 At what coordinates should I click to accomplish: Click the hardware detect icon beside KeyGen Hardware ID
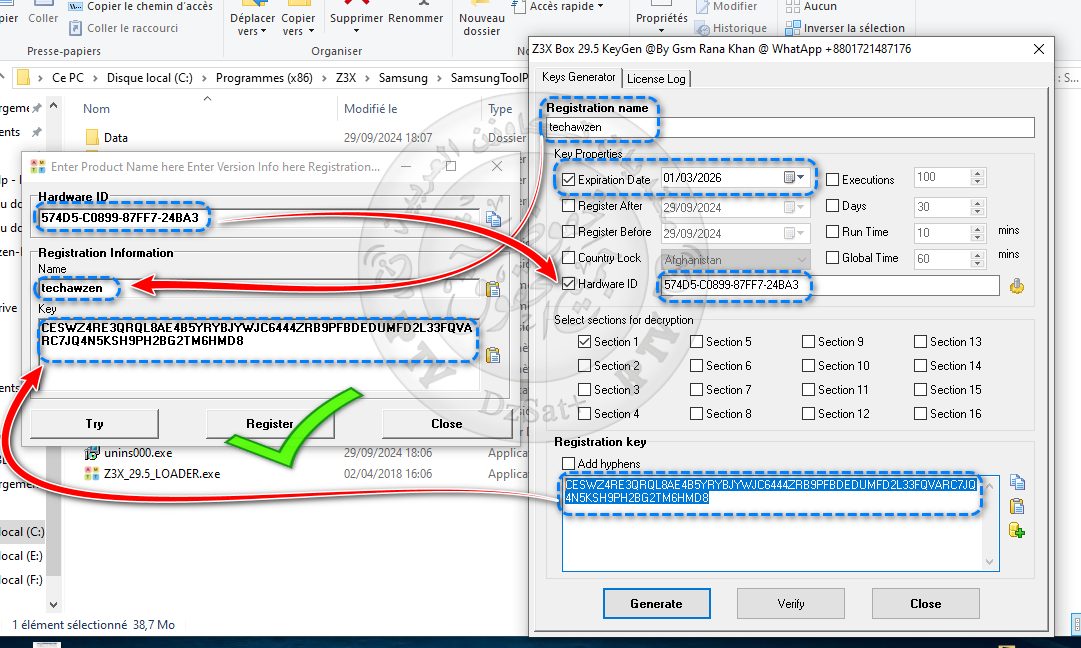1016,285
